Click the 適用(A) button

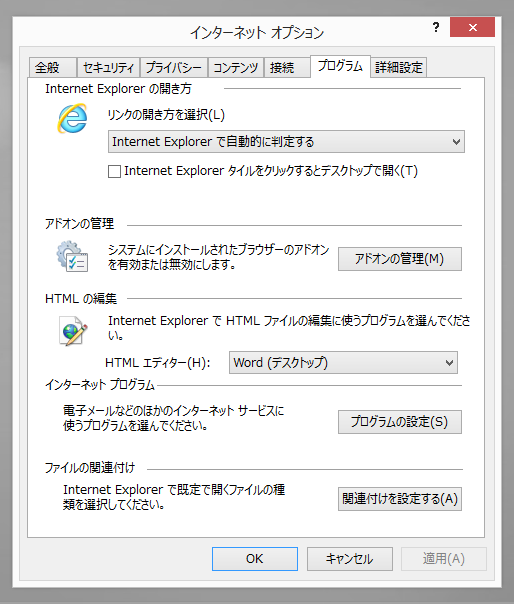click(444, 559)
